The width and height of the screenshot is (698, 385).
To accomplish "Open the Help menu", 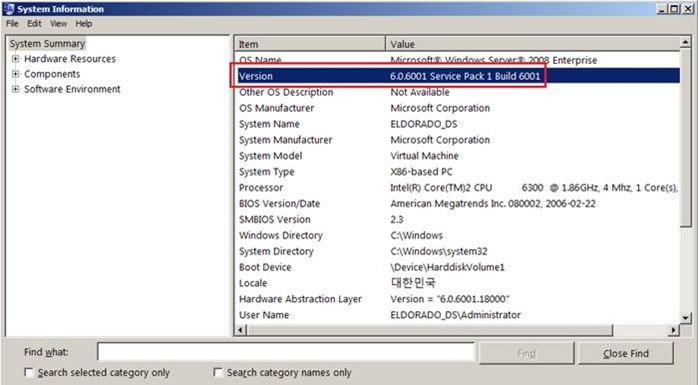I will coord(84,24).
